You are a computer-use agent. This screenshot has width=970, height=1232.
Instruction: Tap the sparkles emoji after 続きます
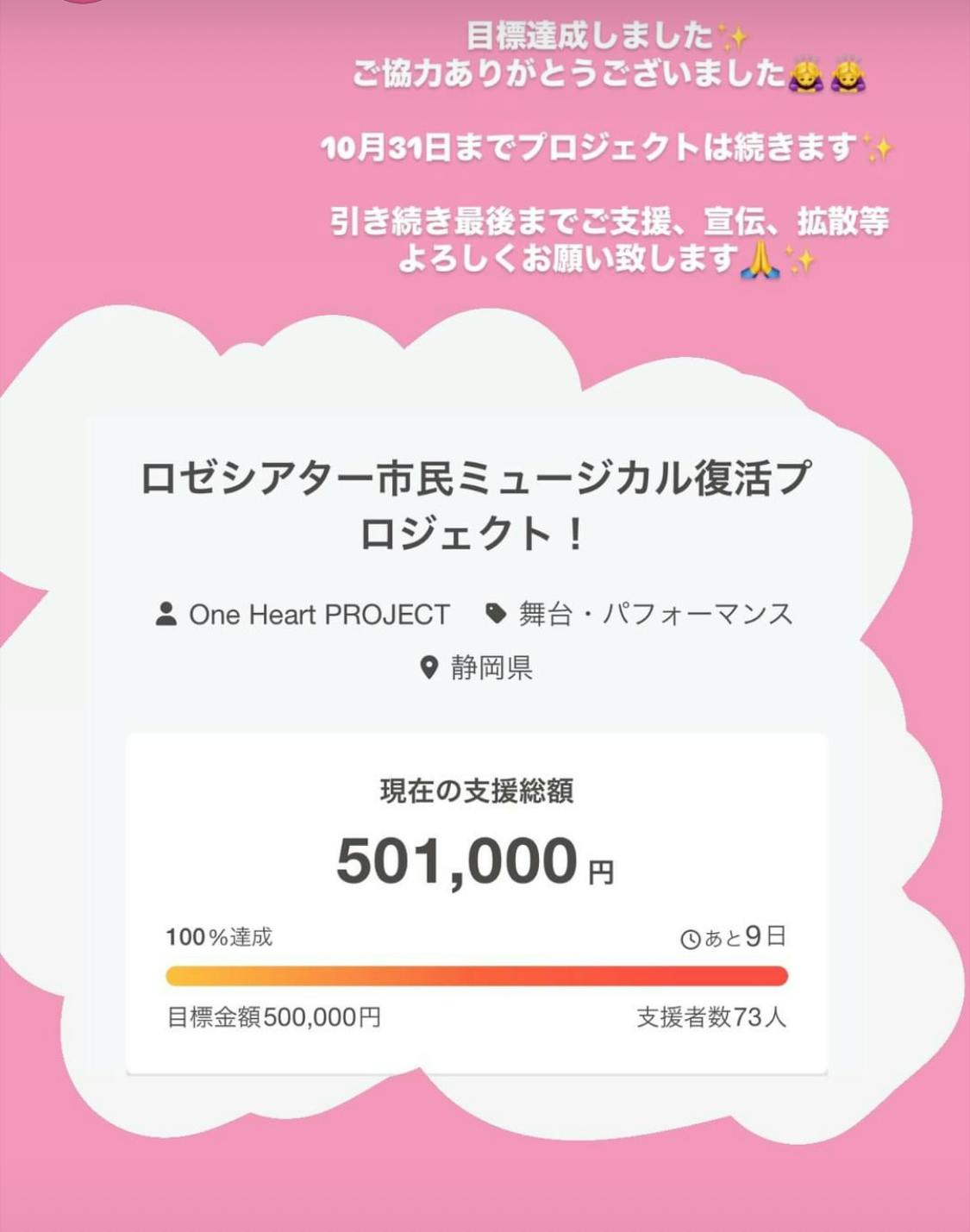coord(878,149)
